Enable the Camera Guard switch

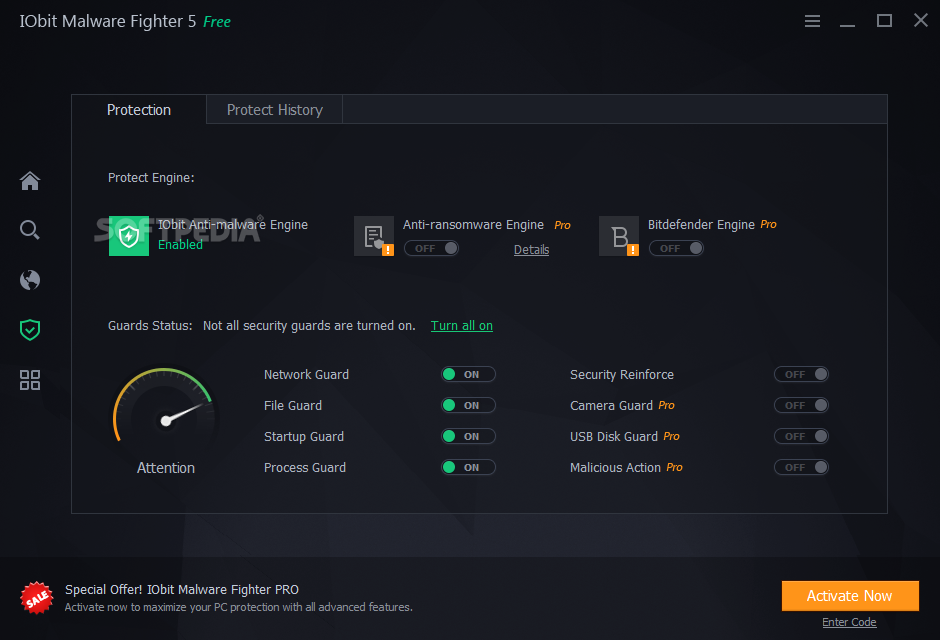point(802,406)
